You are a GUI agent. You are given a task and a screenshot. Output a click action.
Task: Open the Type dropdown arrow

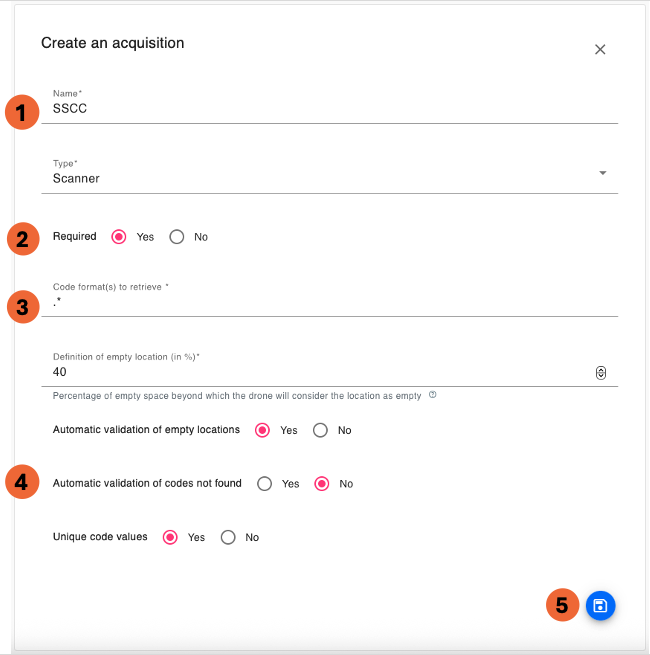point(602,173)
